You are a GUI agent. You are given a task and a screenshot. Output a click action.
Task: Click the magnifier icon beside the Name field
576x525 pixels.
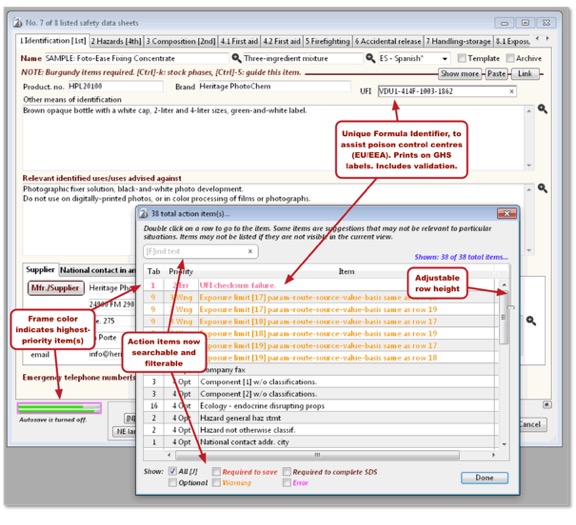click(236, 58)
